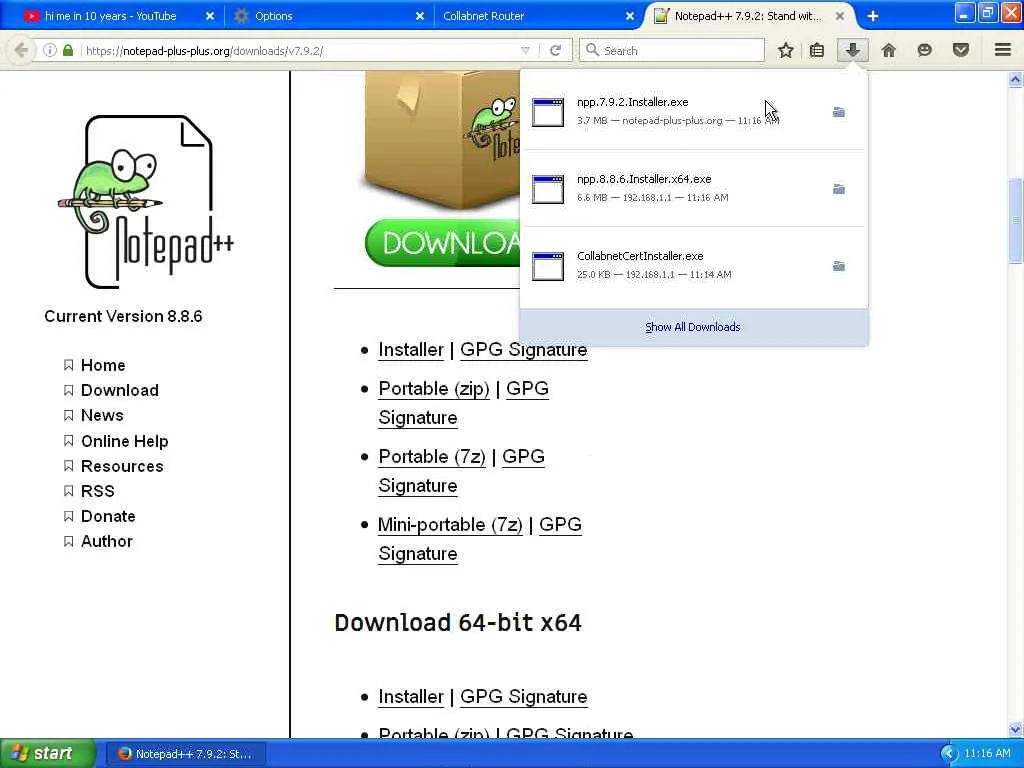Bookmark this page with star icon
The width and height of the screenshot is (1024, 768).
(x=786, y=50)
